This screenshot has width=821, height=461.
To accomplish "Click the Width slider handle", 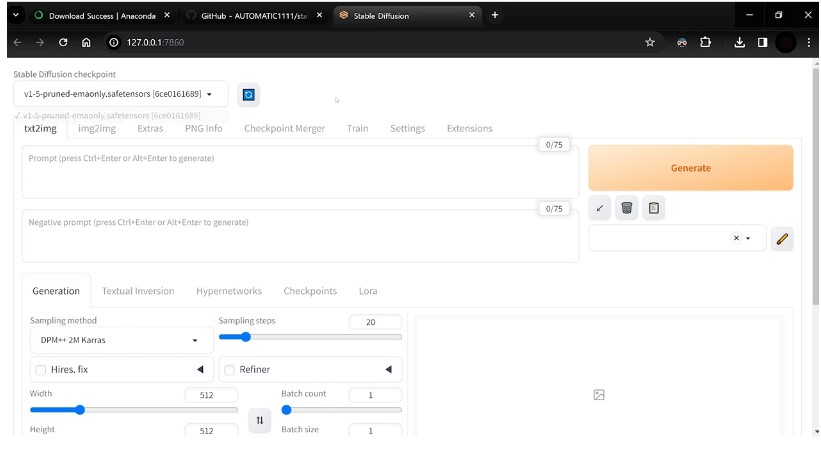I will (x=80, y=410).
